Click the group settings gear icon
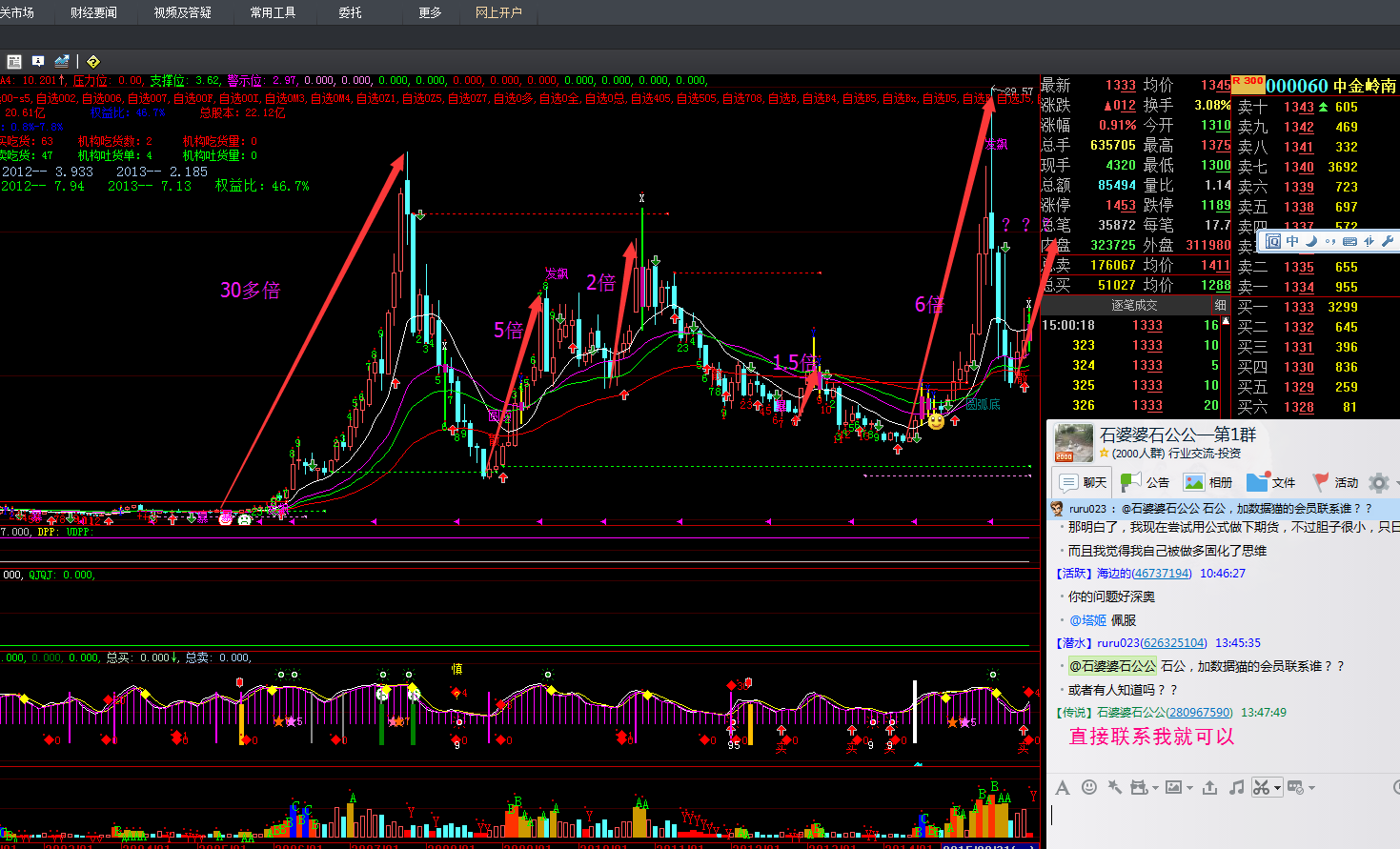The height and width of the screenshot is (849, 1400). click(x=1378, y=482)
